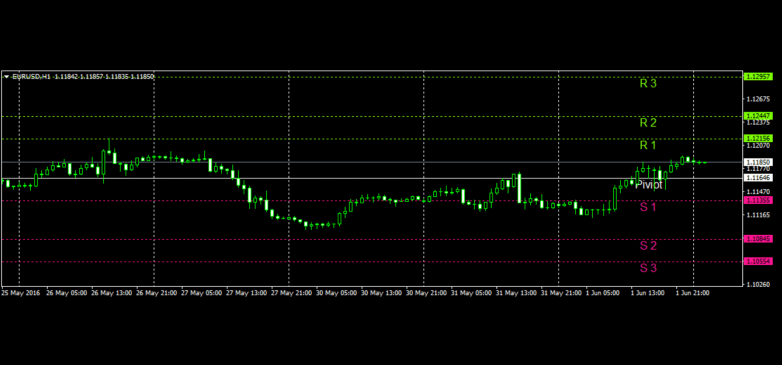Click the S 2 support label
The height and width of the screenshot is (365, 782).
click(x=648, y=245)
